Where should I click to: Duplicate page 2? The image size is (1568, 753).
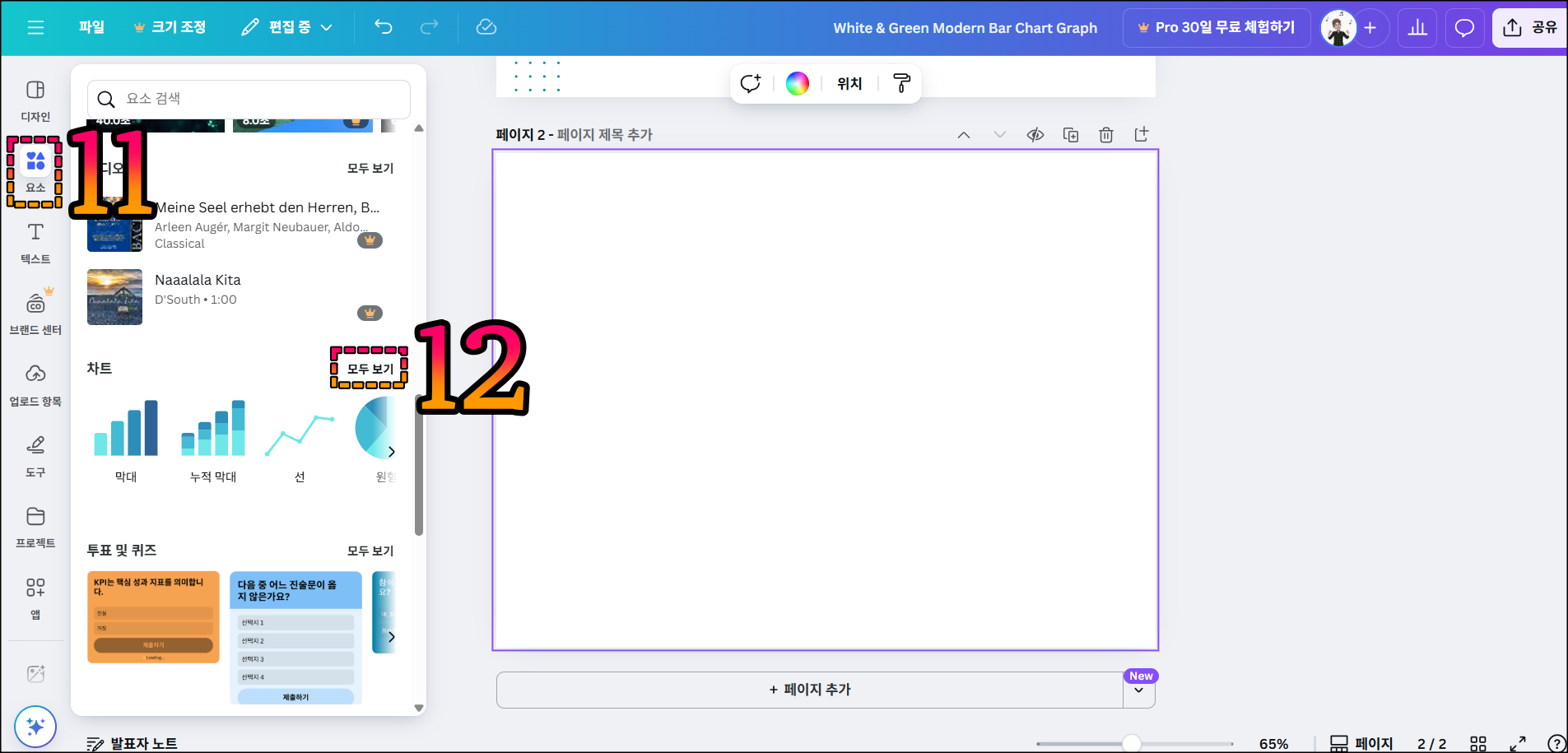[x=1071, y=134]
